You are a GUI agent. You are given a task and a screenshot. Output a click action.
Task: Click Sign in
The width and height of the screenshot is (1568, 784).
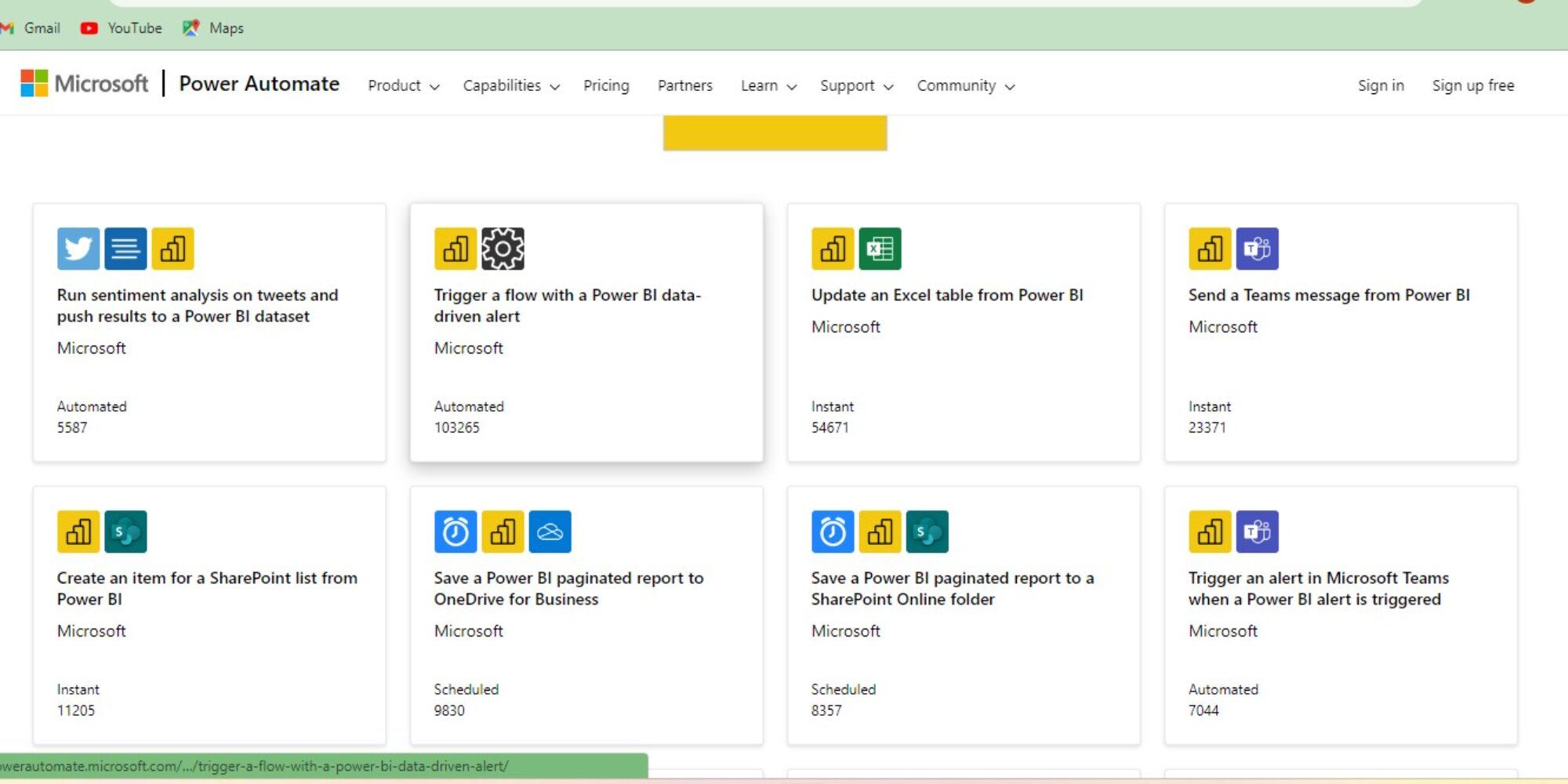click(1381, 85)
